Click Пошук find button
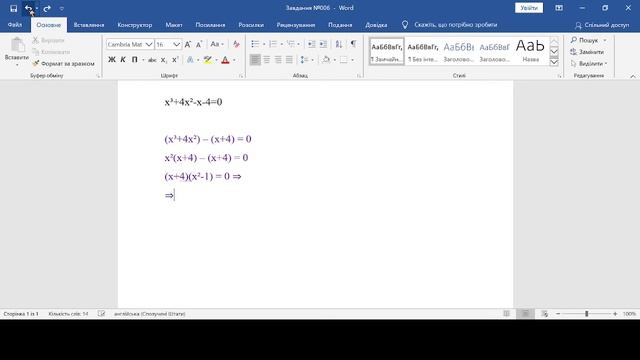This screenshot has height=360, width=640. click(584, 40)
